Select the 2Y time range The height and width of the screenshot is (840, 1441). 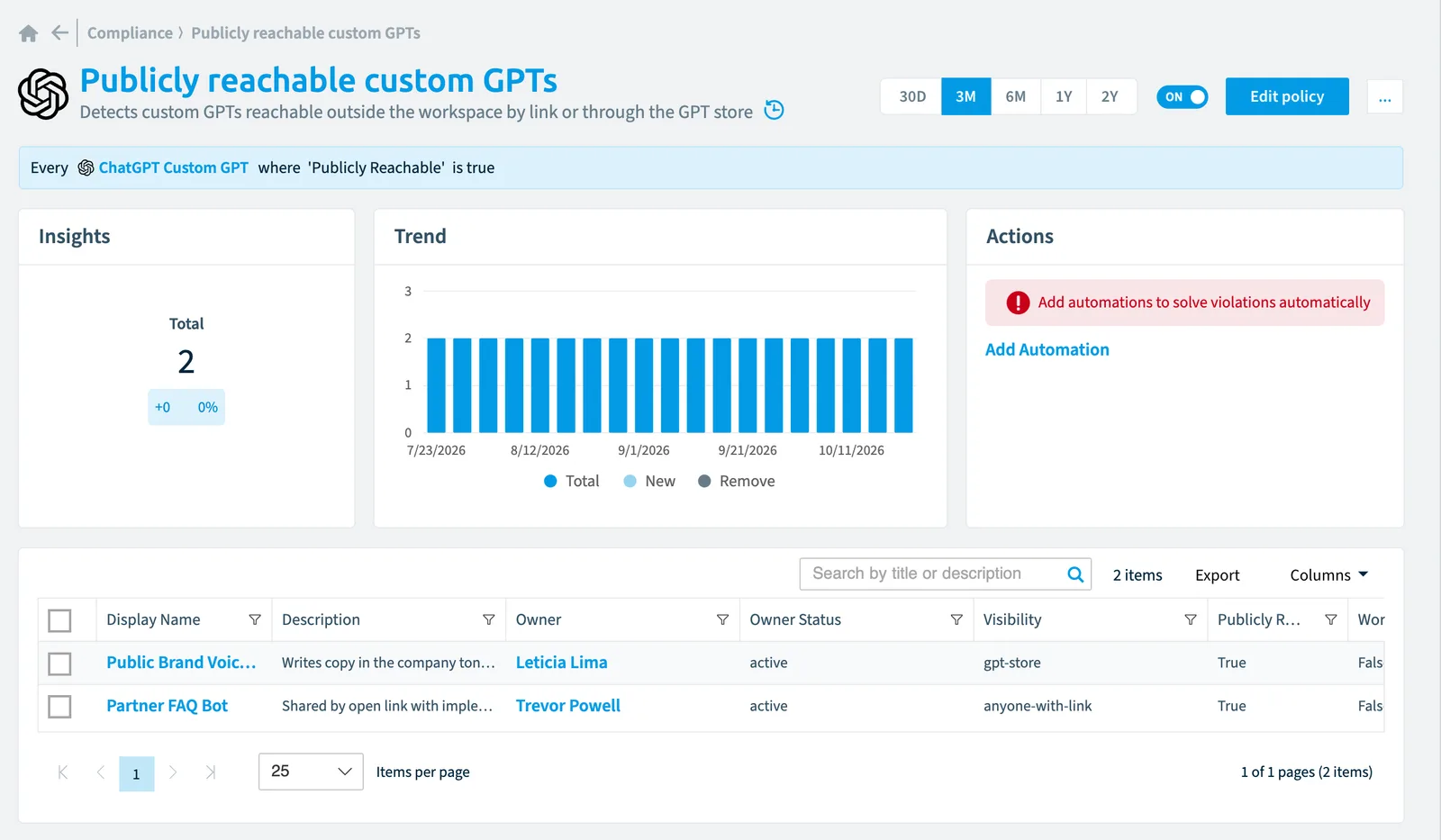[x=1110, y=96]
